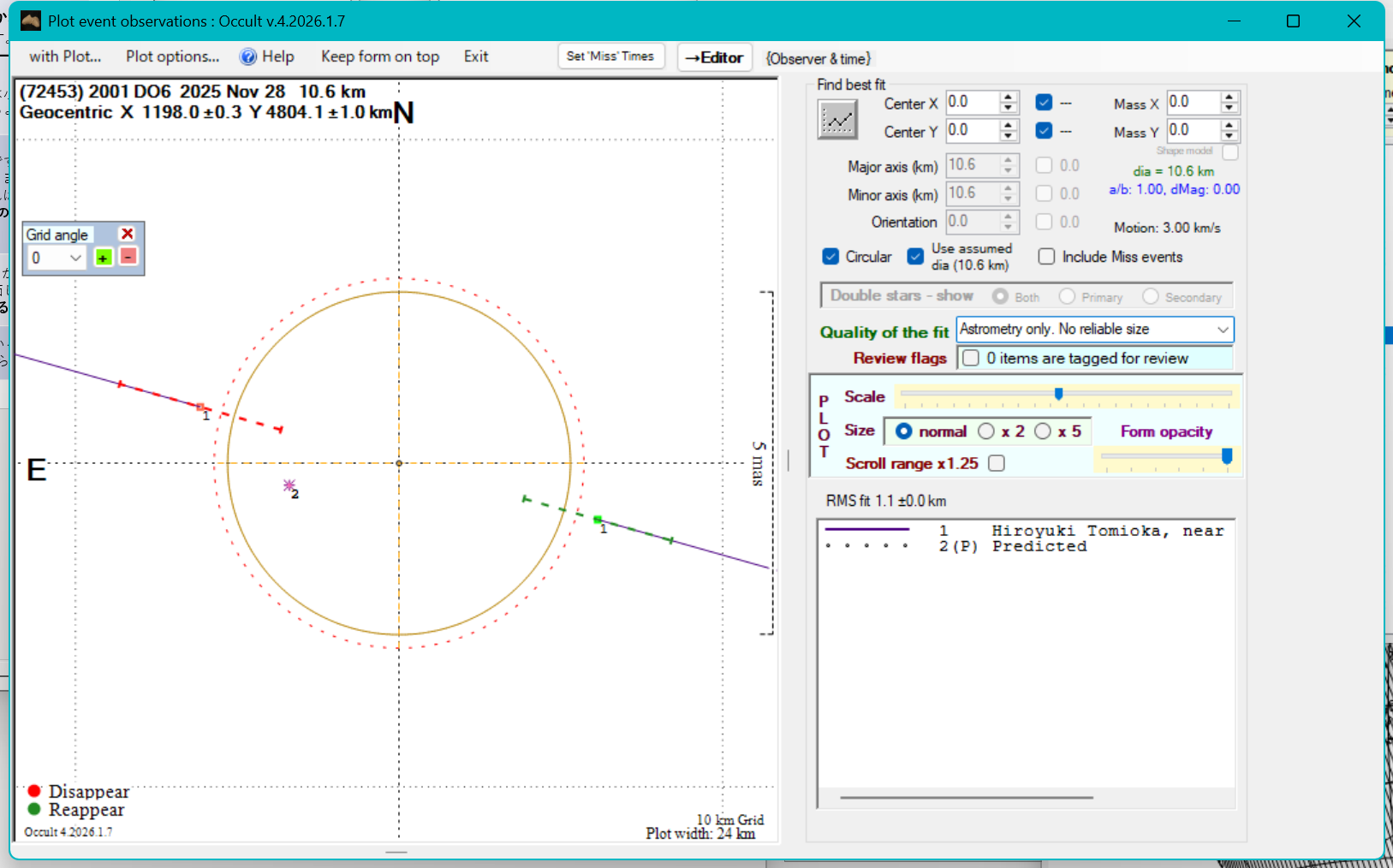This screenshot has height=868, width=1393.
Task: Click the Set 'Miss' Times button
Action: (x=610, y=56)
